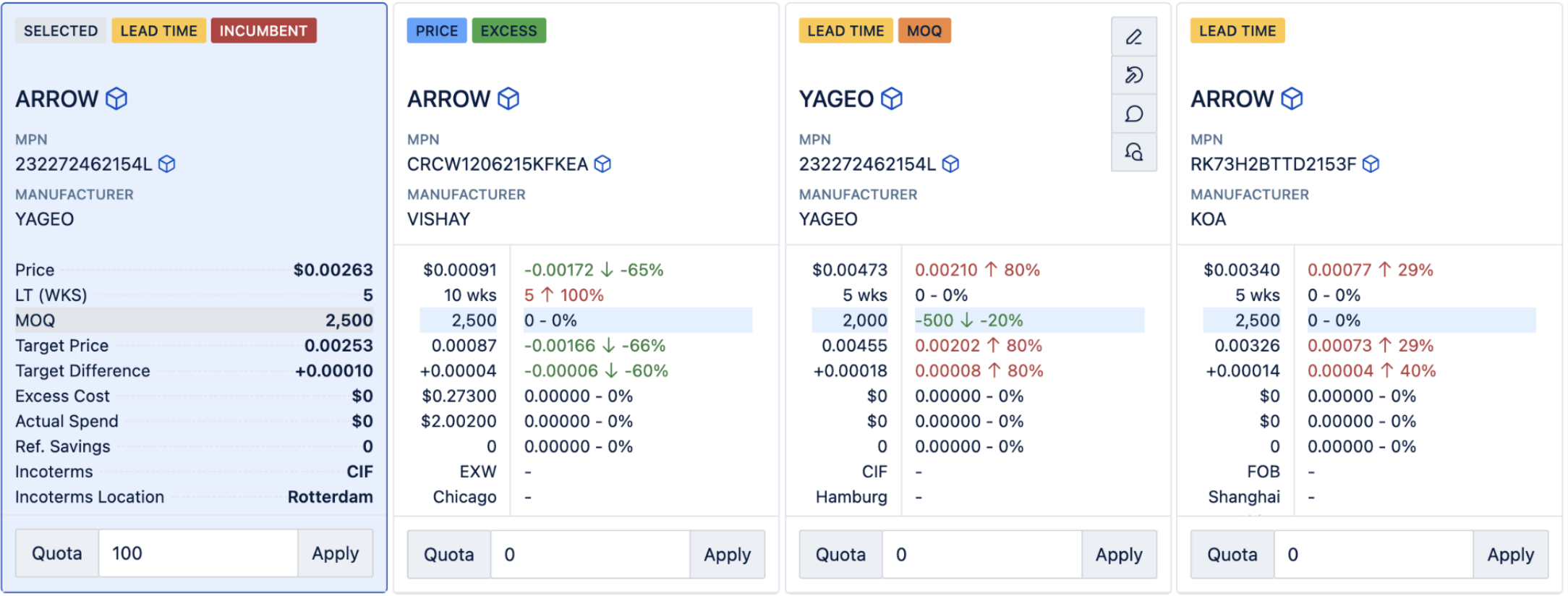Click the price $0.00091 on the VISHAY card
Screen dimensions: 1568x596
[460, 270]
